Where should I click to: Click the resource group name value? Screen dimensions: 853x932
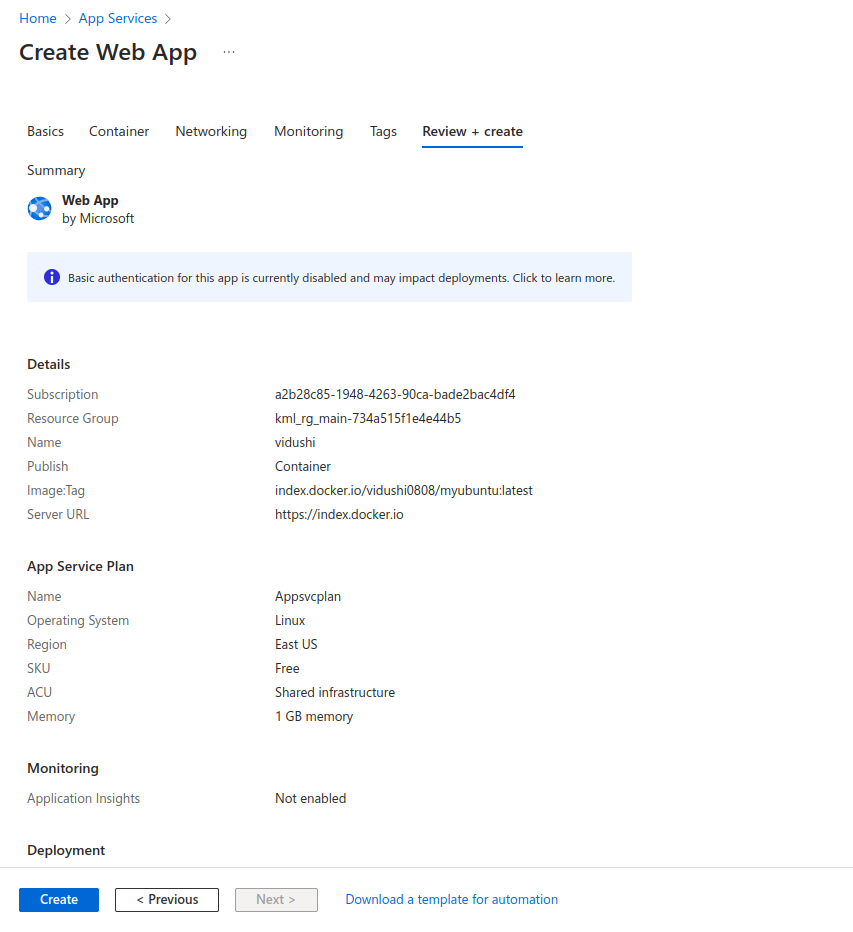click(x=367, y=418)
